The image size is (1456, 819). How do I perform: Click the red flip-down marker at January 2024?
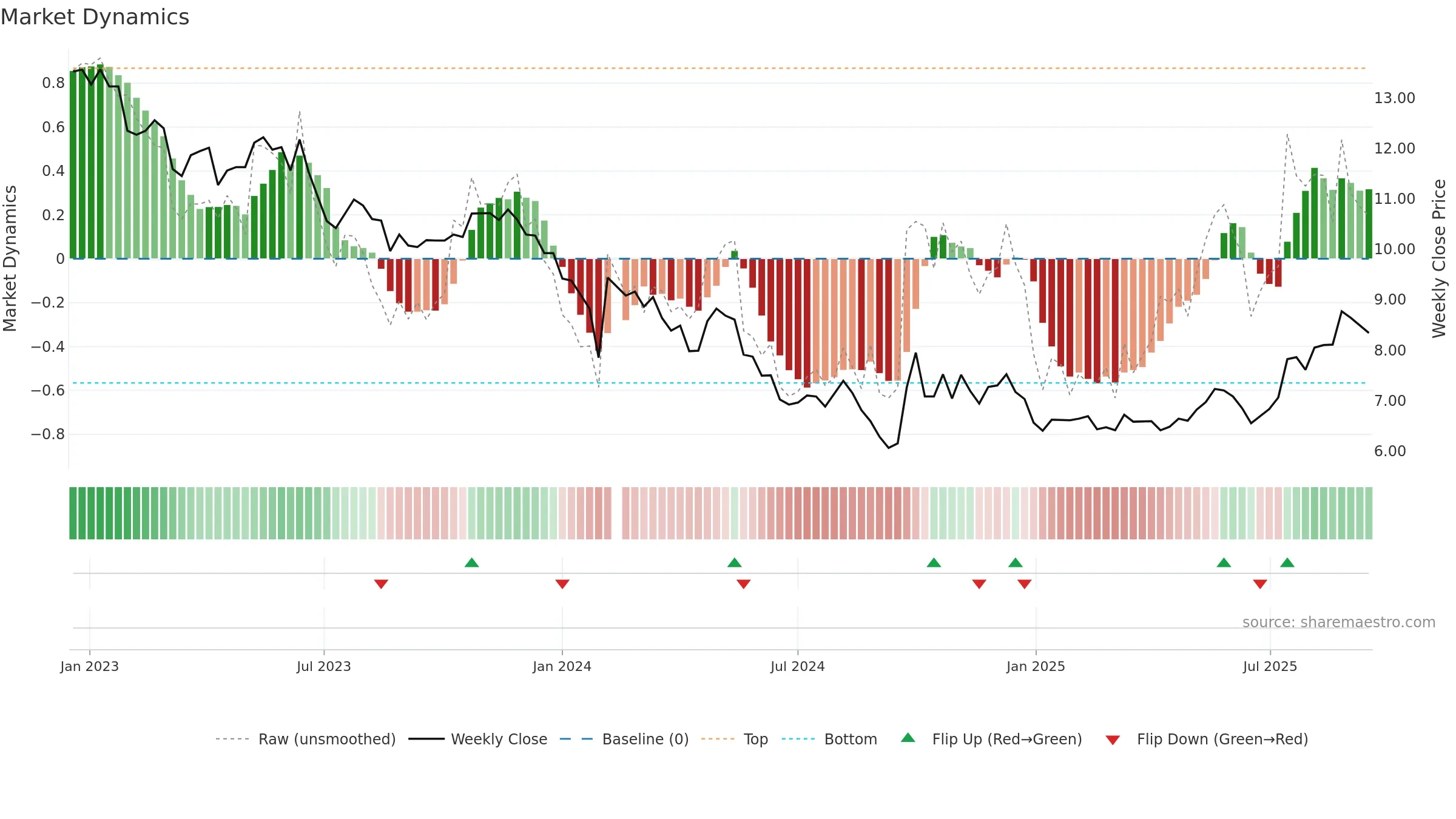(562, 584)
